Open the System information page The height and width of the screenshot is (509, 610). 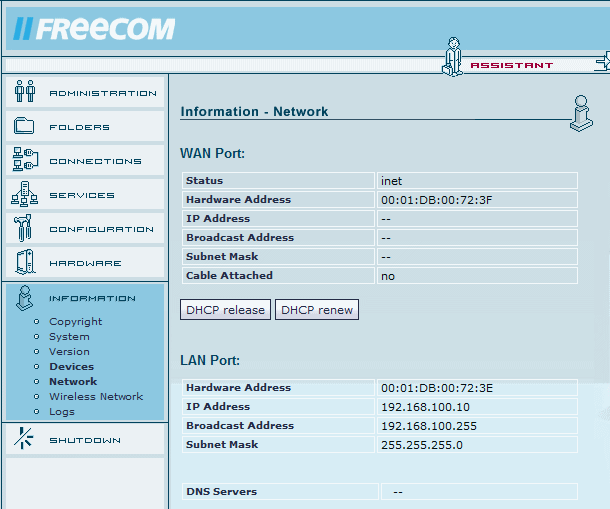click(x=69, y=337)
